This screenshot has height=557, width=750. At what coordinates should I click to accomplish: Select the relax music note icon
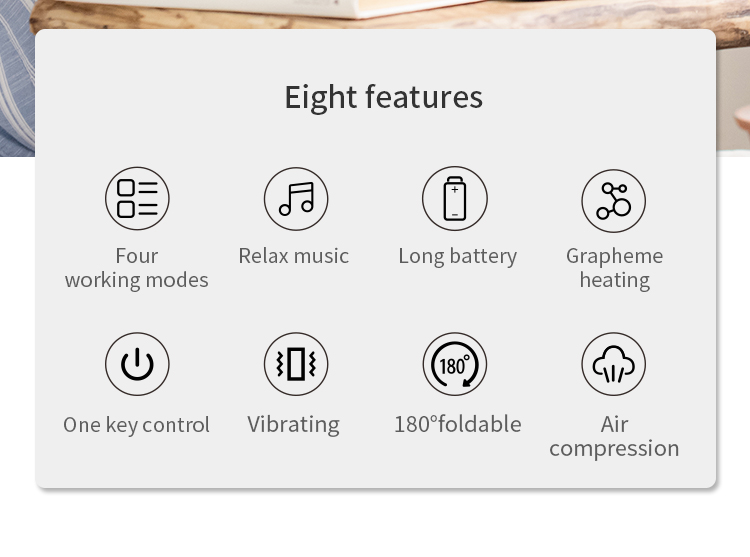tap(295, 198)
